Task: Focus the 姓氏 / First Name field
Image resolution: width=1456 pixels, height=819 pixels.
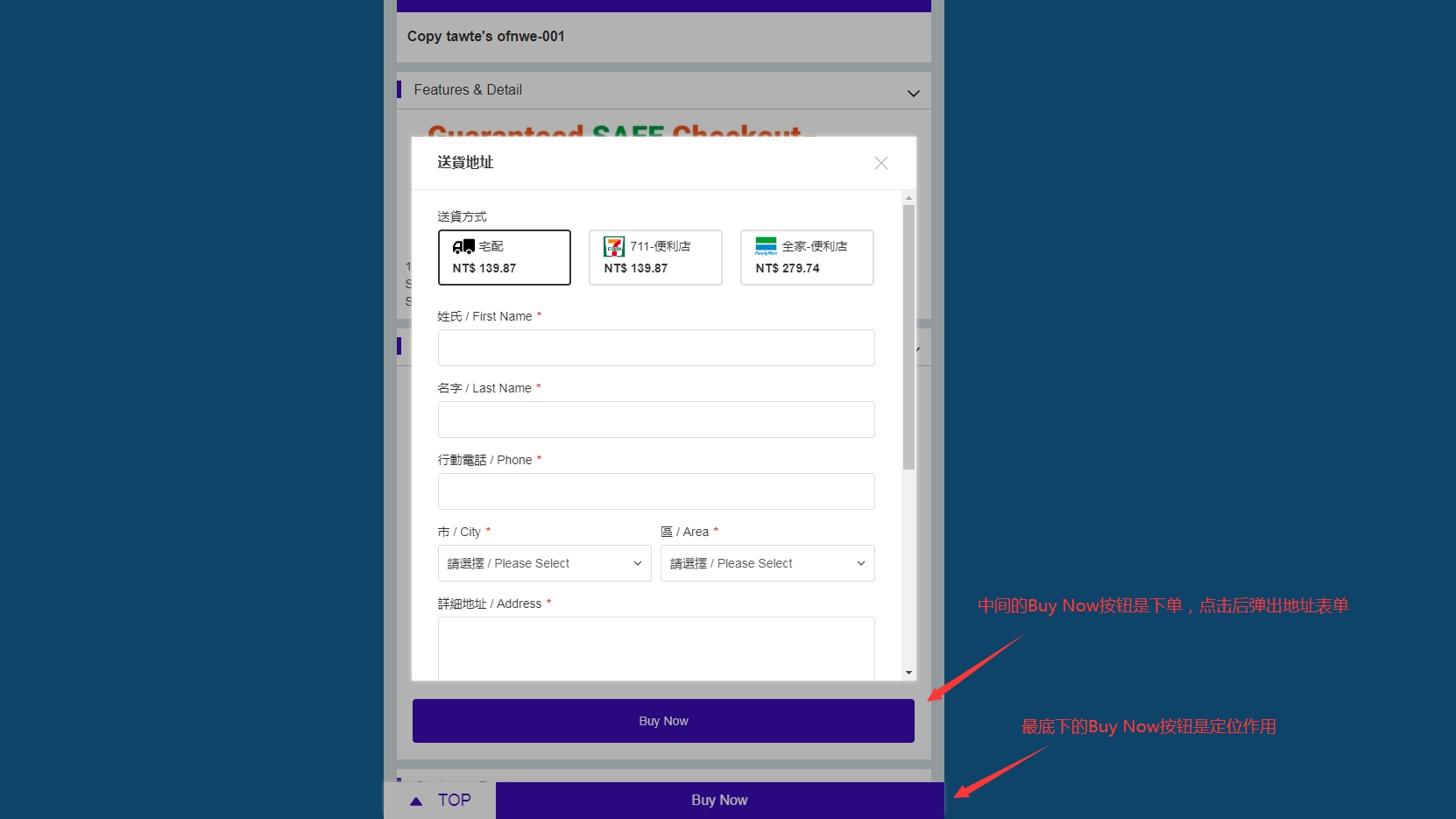Action: click(656, 348)
